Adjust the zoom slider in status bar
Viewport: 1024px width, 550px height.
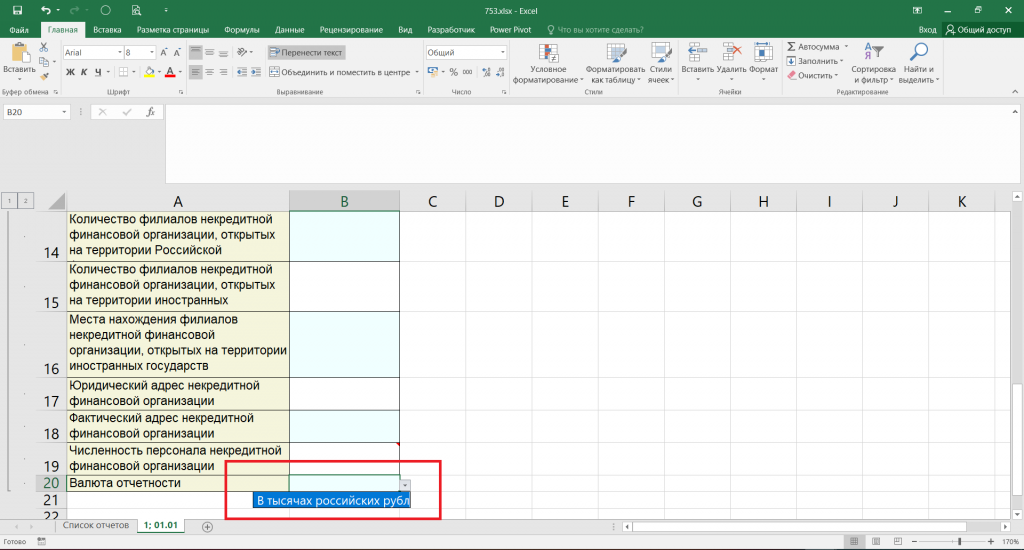(959, 542)
